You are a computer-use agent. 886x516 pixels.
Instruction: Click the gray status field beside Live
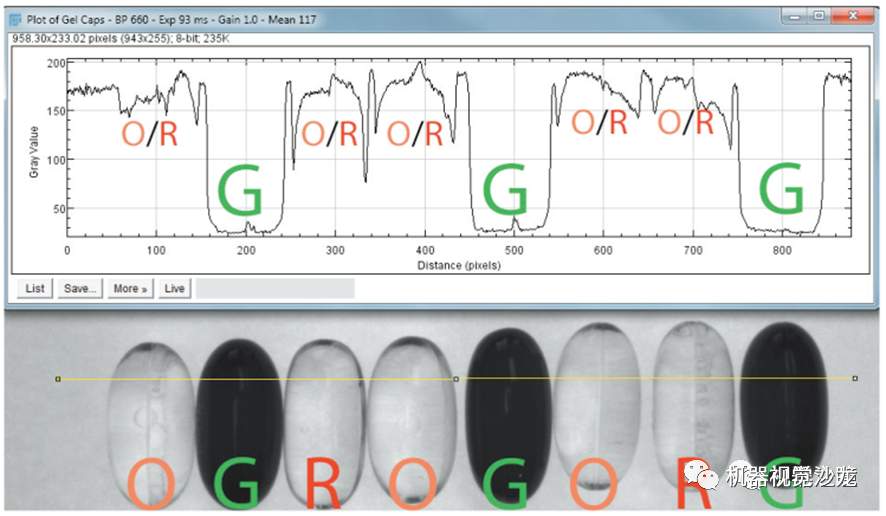point(275,288)
